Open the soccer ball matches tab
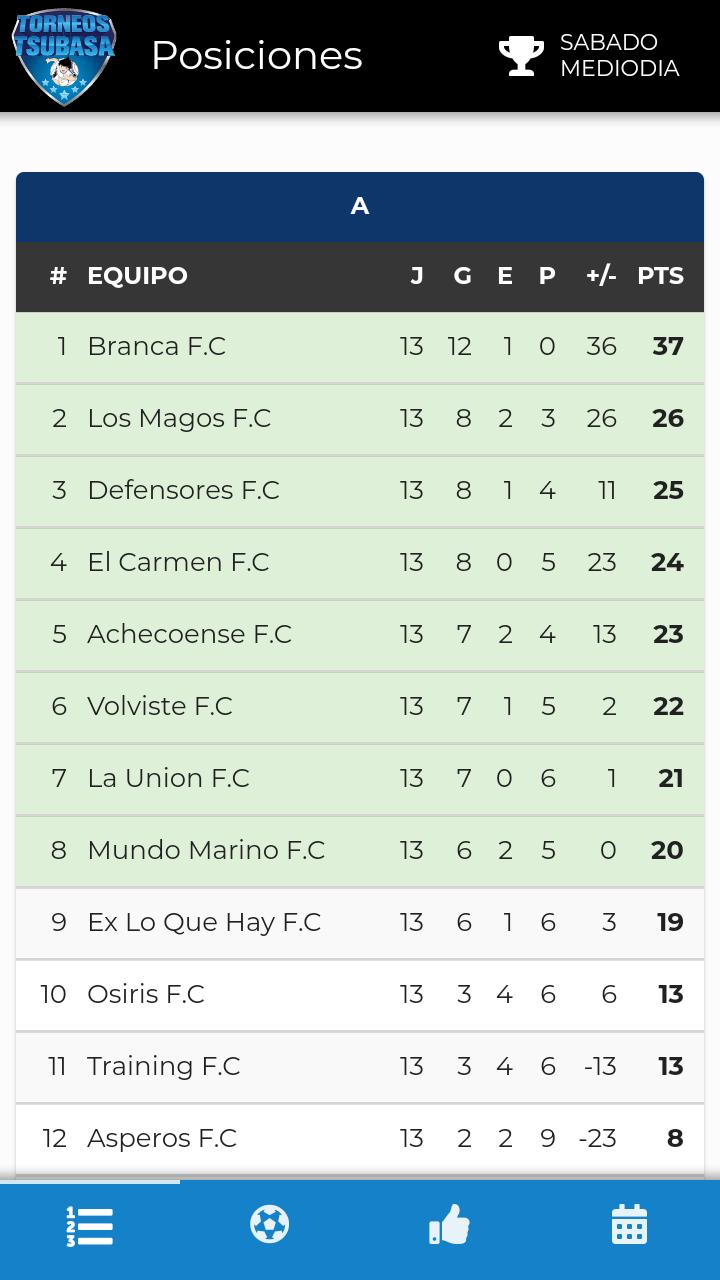The width and height of the screenshot is (720, 1280). [x=269, y=1225]
